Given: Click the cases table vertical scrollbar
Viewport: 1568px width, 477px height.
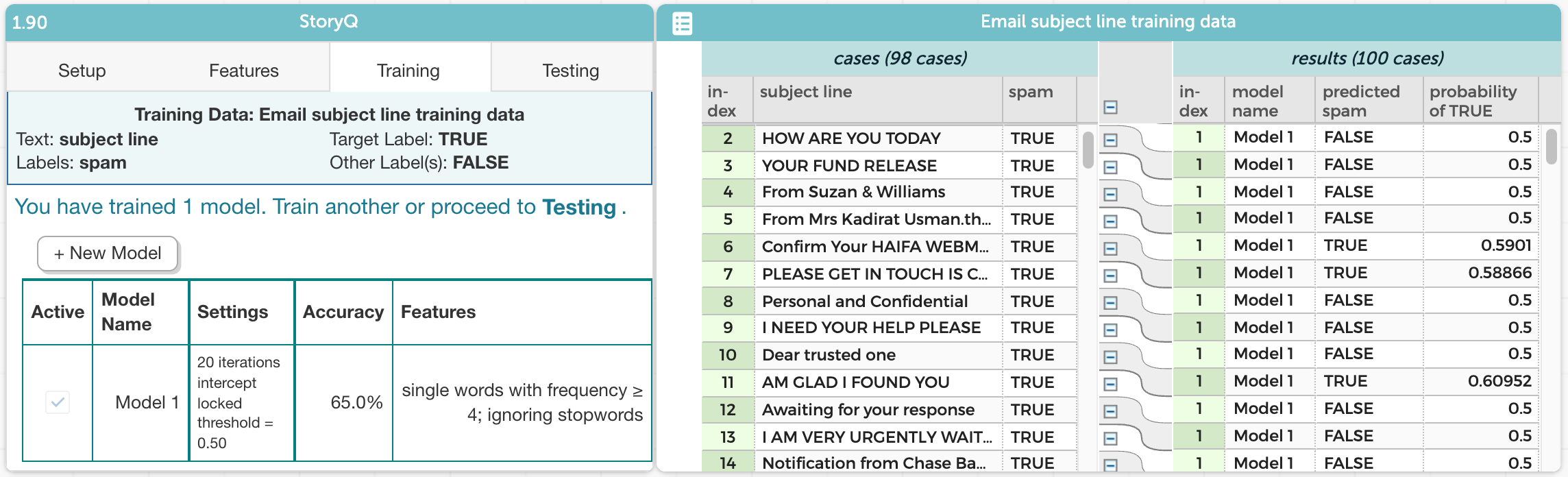Looking at the screenshot, I should point(1088,151).
